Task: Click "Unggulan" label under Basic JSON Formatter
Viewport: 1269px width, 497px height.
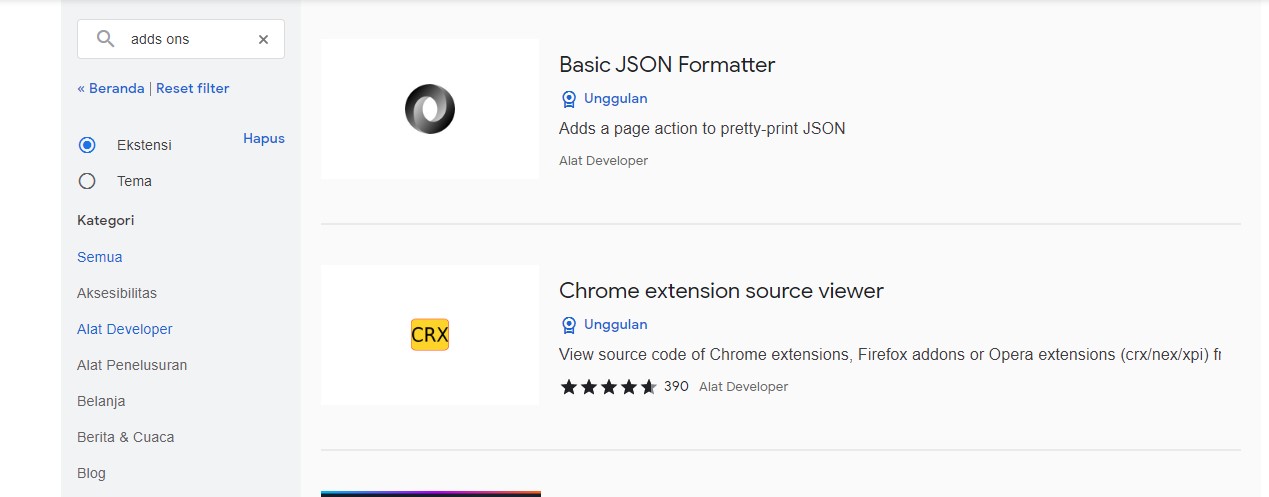Action: pos(616,99)
